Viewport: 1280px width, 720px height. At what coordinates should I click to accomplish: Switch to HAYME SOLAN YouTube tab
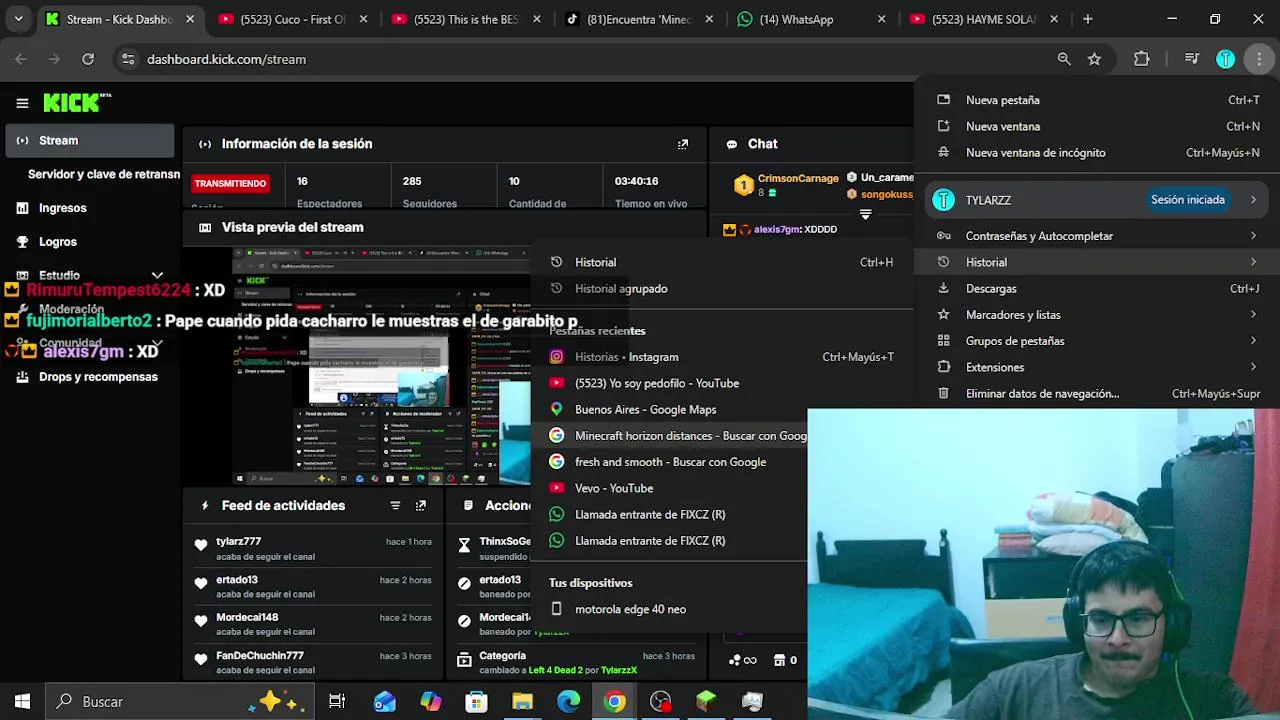tap(985, 19)
